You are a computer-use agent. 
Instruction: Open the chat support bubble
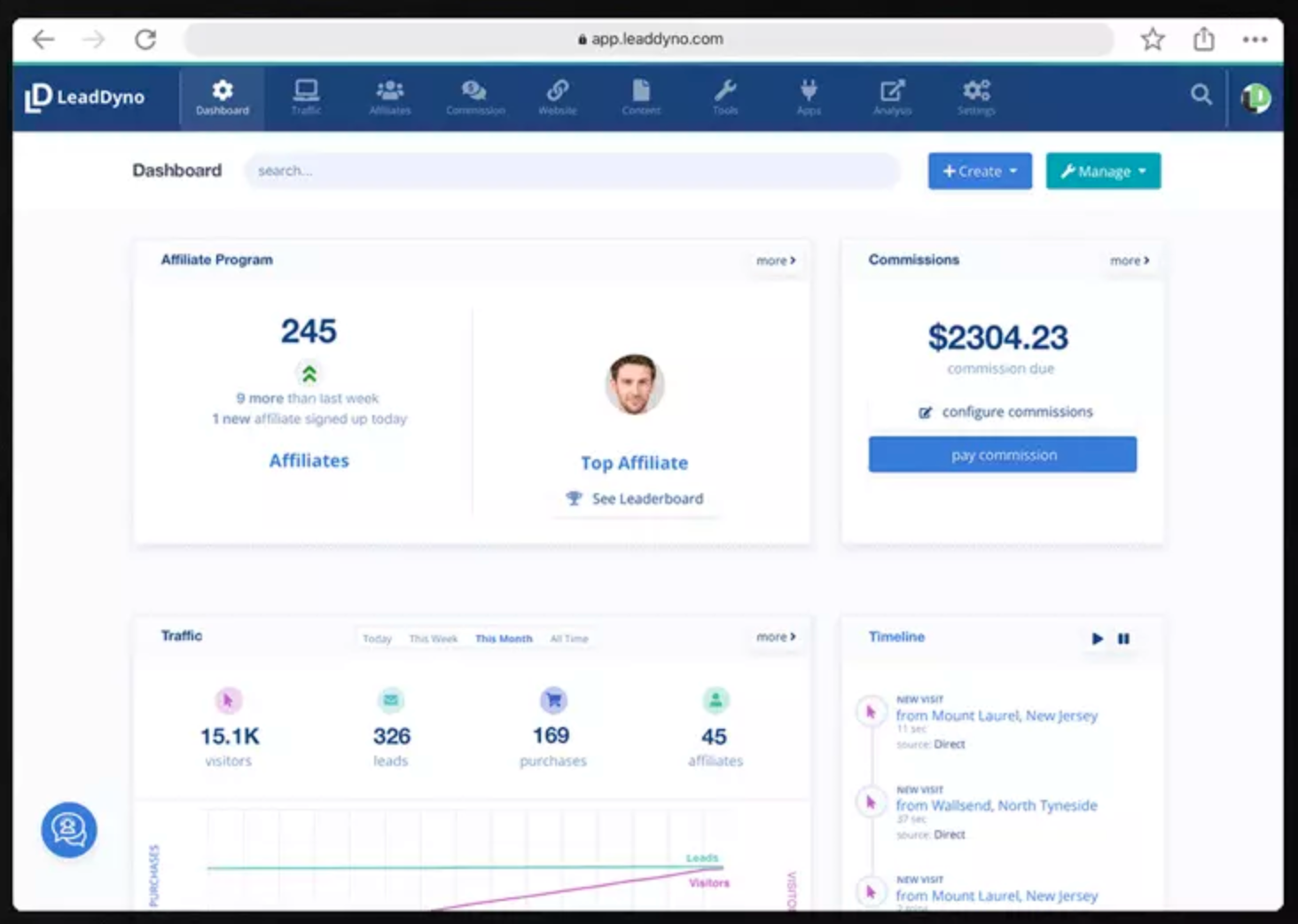tap(69, 830)
